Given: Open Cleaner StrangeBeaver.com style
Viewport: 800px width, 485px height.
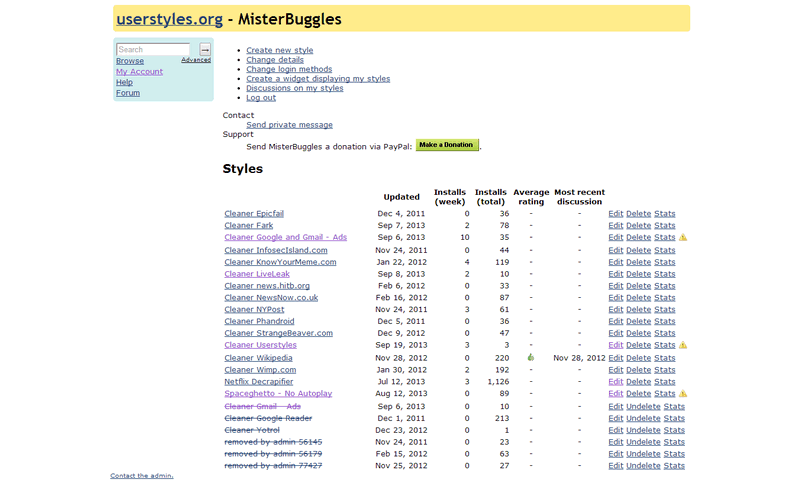Looking at the screenshot, I should [279, 333].
